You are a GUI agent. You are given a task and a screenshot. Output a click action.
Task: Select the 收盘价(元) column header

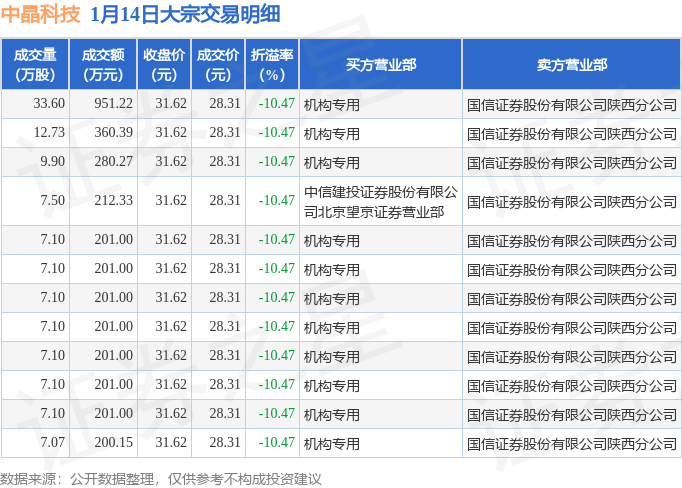click(164, 64)
